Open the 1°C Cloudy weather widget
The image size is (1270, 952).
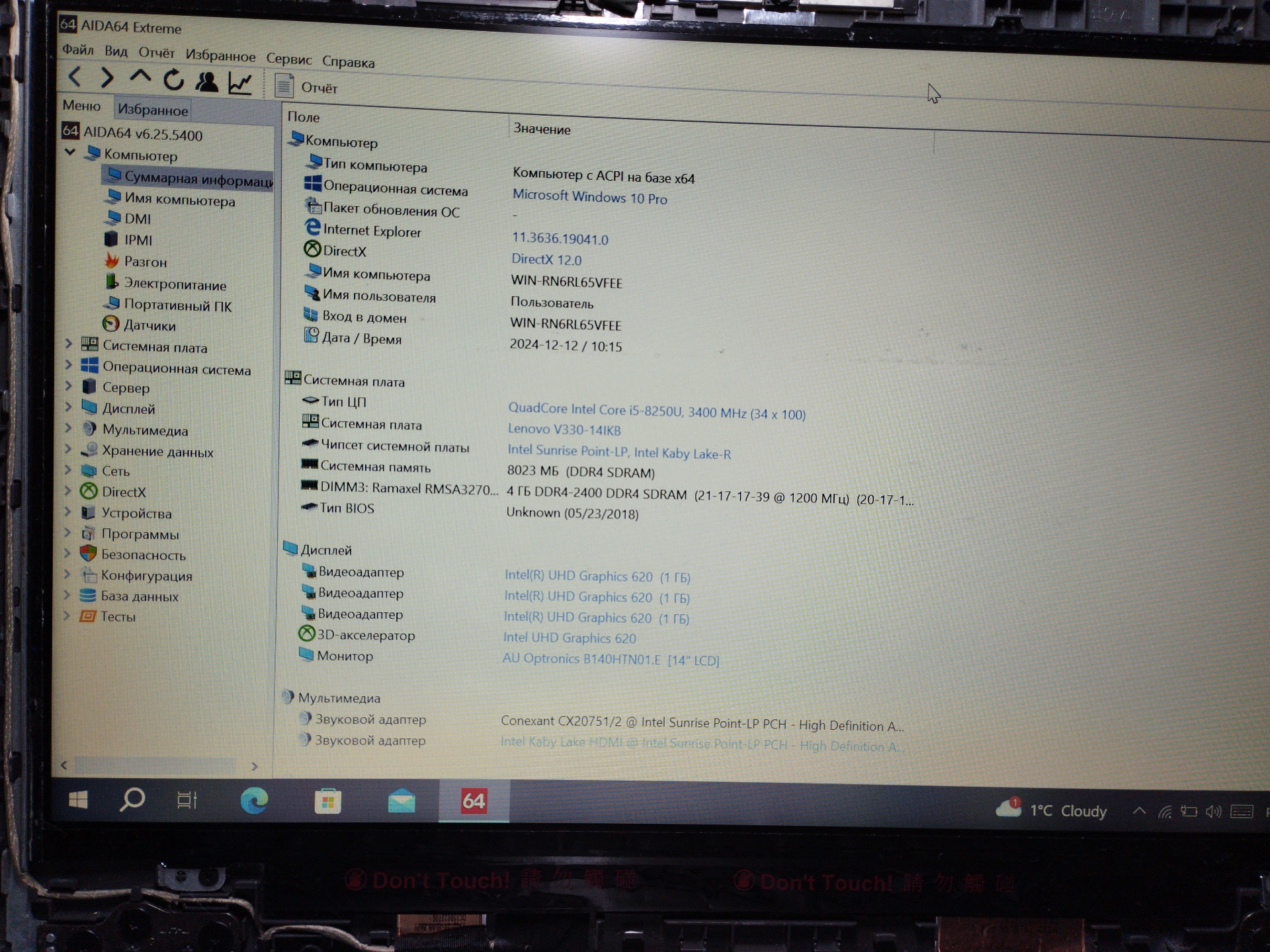click(x=1050, y=809)
